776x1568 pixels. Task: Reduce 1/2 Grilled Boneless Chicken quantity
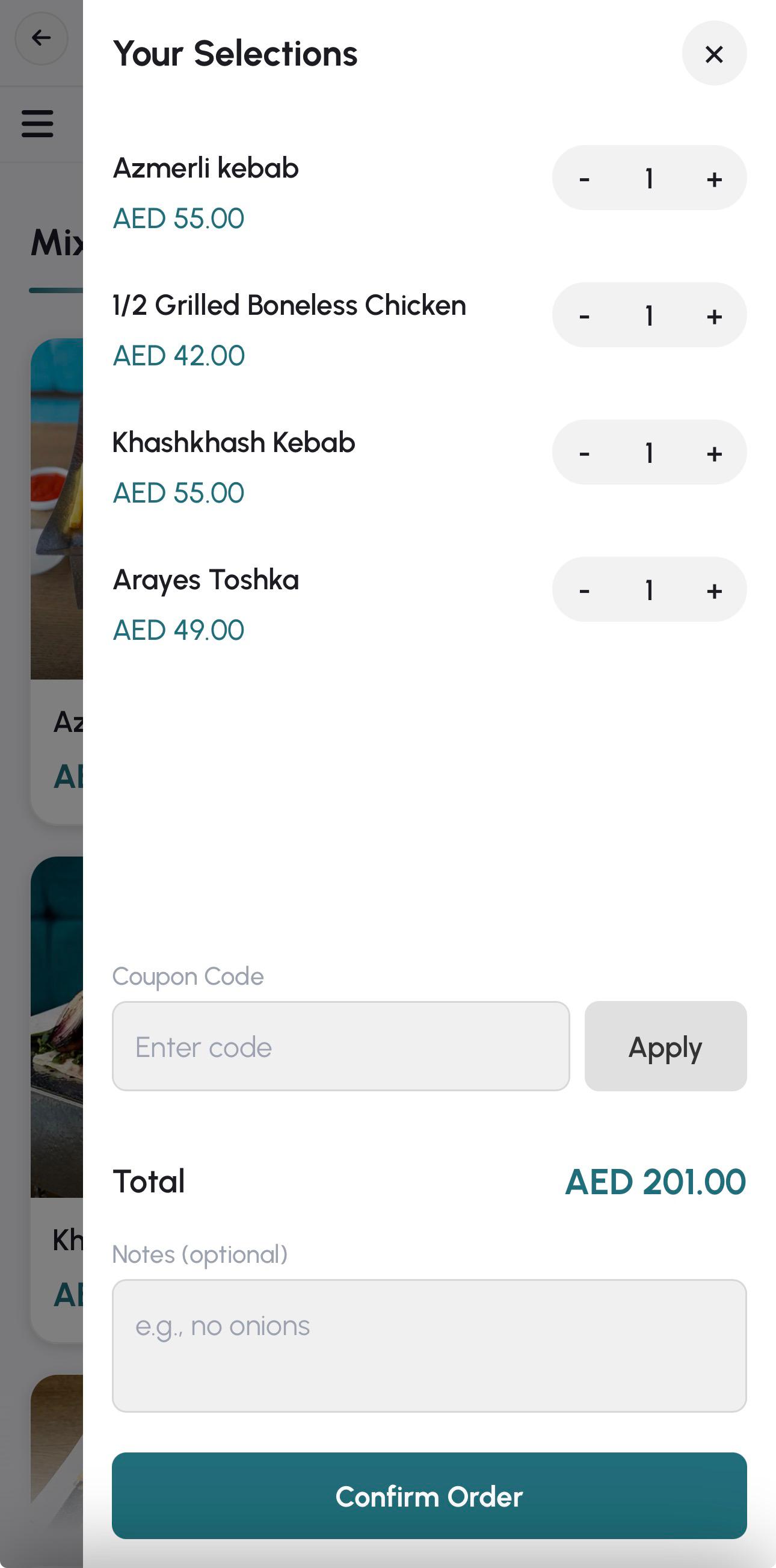pos(585,316)
